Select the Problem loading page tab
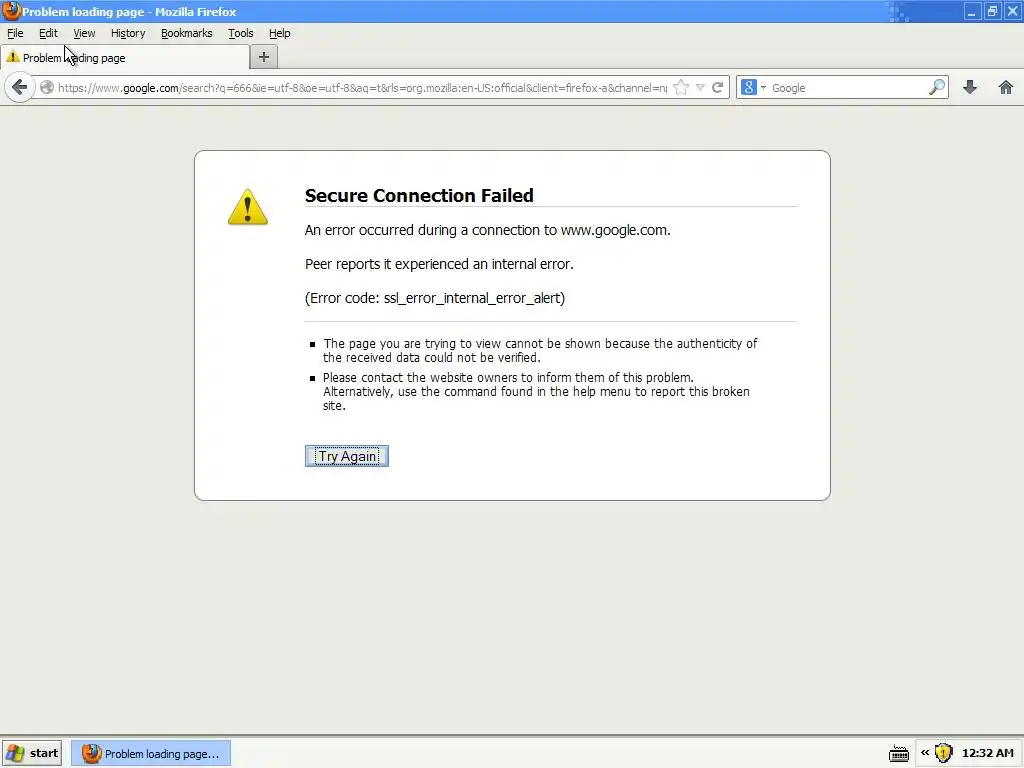The image size is (1024, 768). [x=125, y=57]
